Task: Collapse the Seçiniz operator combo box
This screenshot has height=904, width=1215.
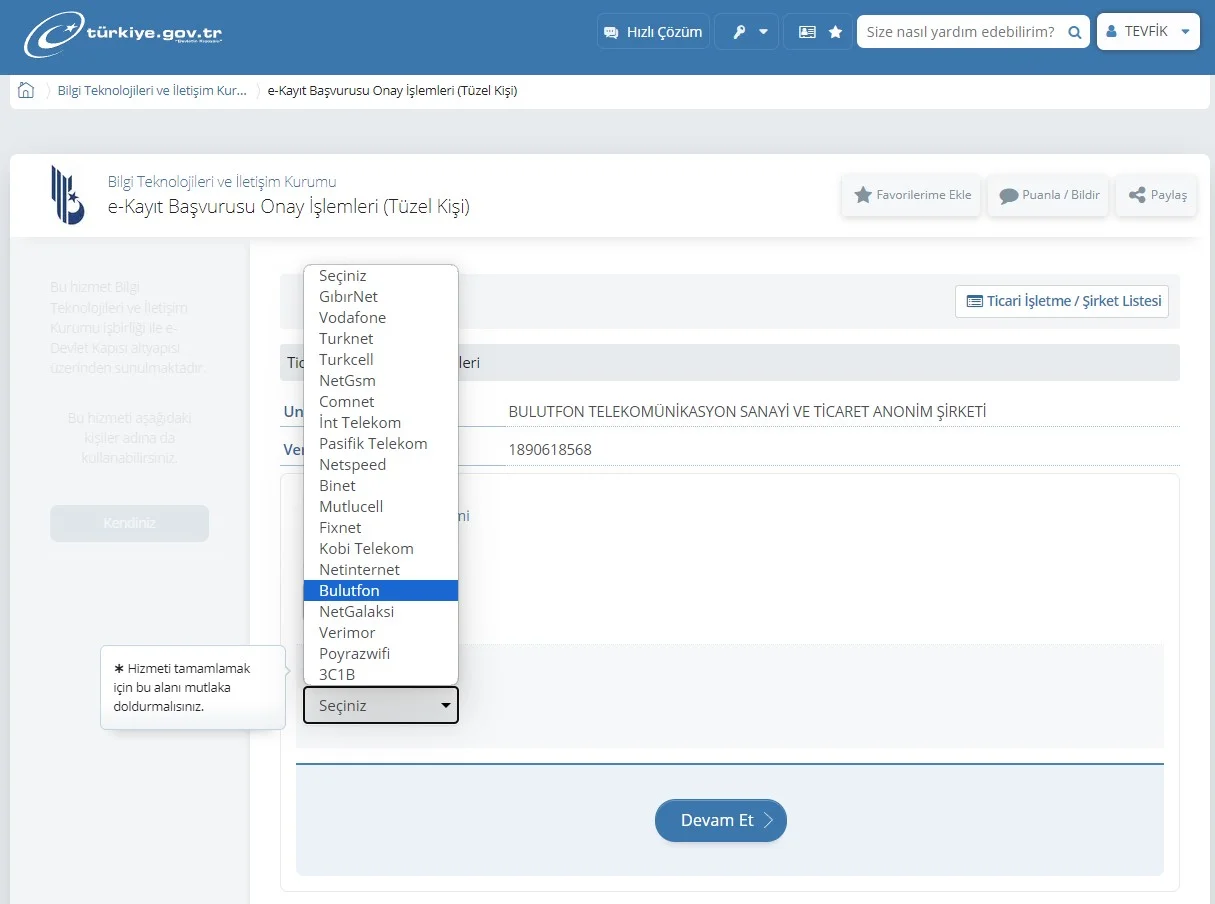Action: 381,705
